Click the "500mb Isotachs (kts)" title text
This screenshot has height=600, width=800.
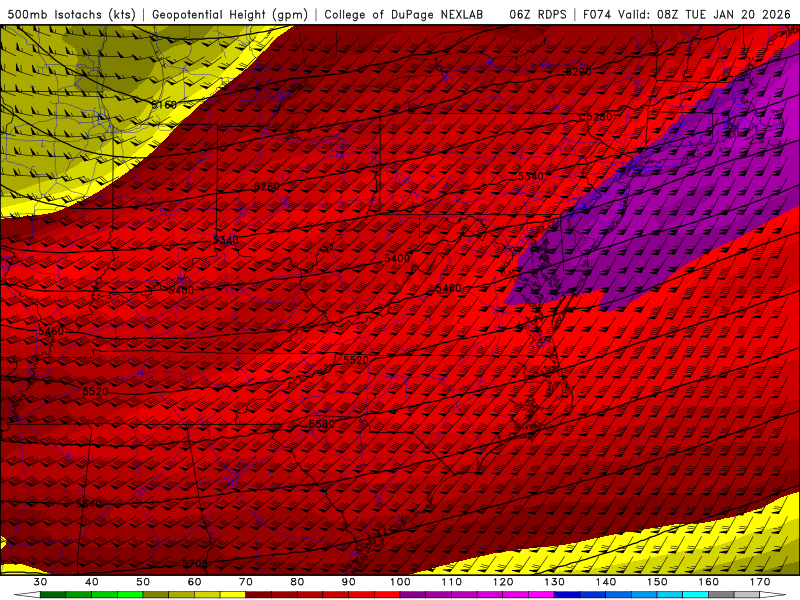[71, 14]
